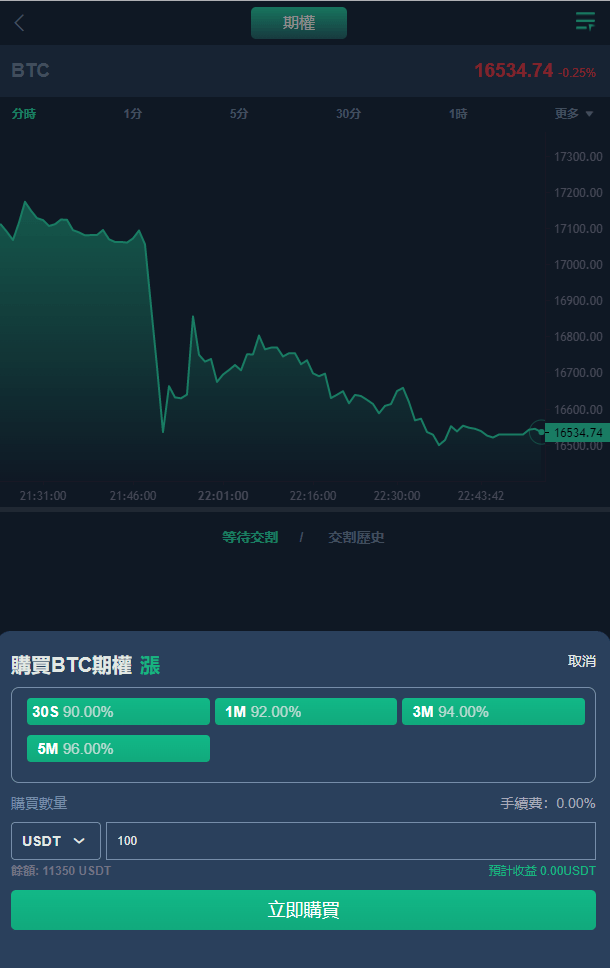Switch to the 5分 interval tab
610x968 pixels.
tap(239, 114)
